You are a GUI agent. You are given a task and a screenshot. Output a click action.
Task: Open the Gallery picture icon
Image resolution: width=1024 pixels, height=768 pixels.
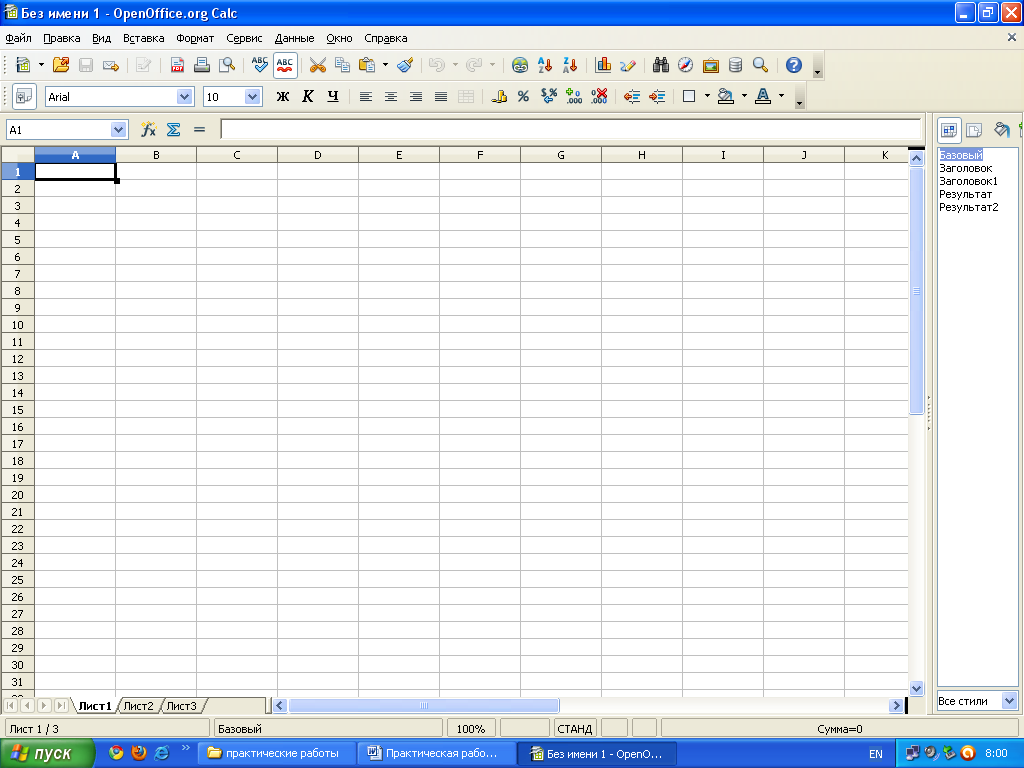point(711,65)
